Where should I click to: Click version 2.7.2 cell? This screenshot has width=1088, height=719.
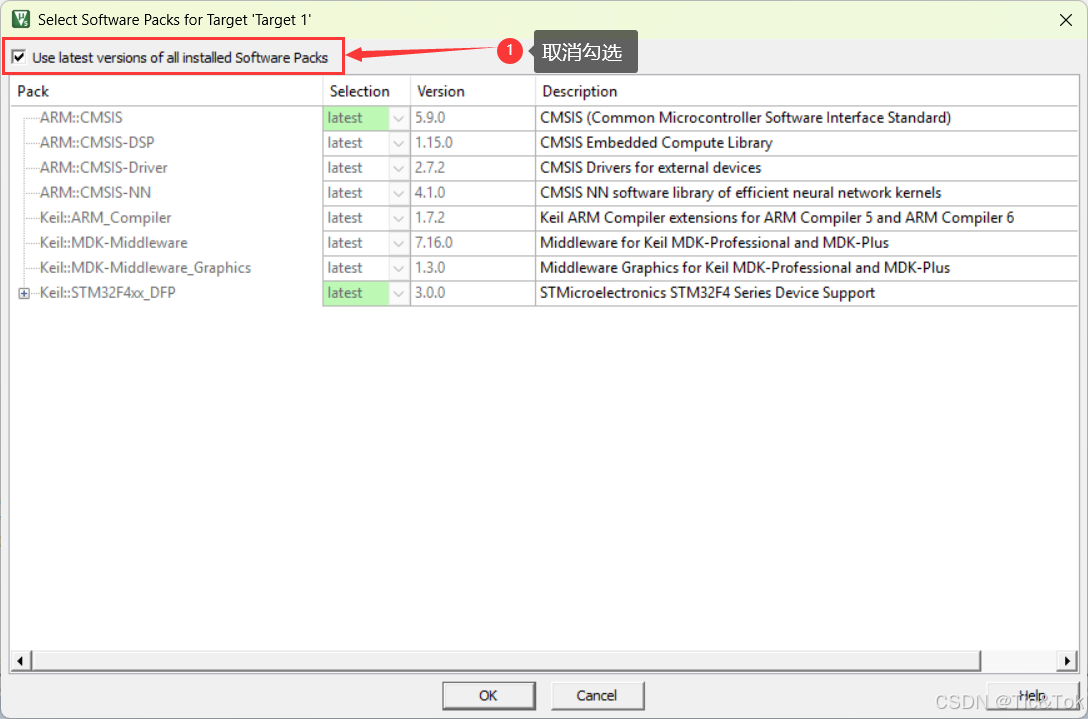point(473,169)
